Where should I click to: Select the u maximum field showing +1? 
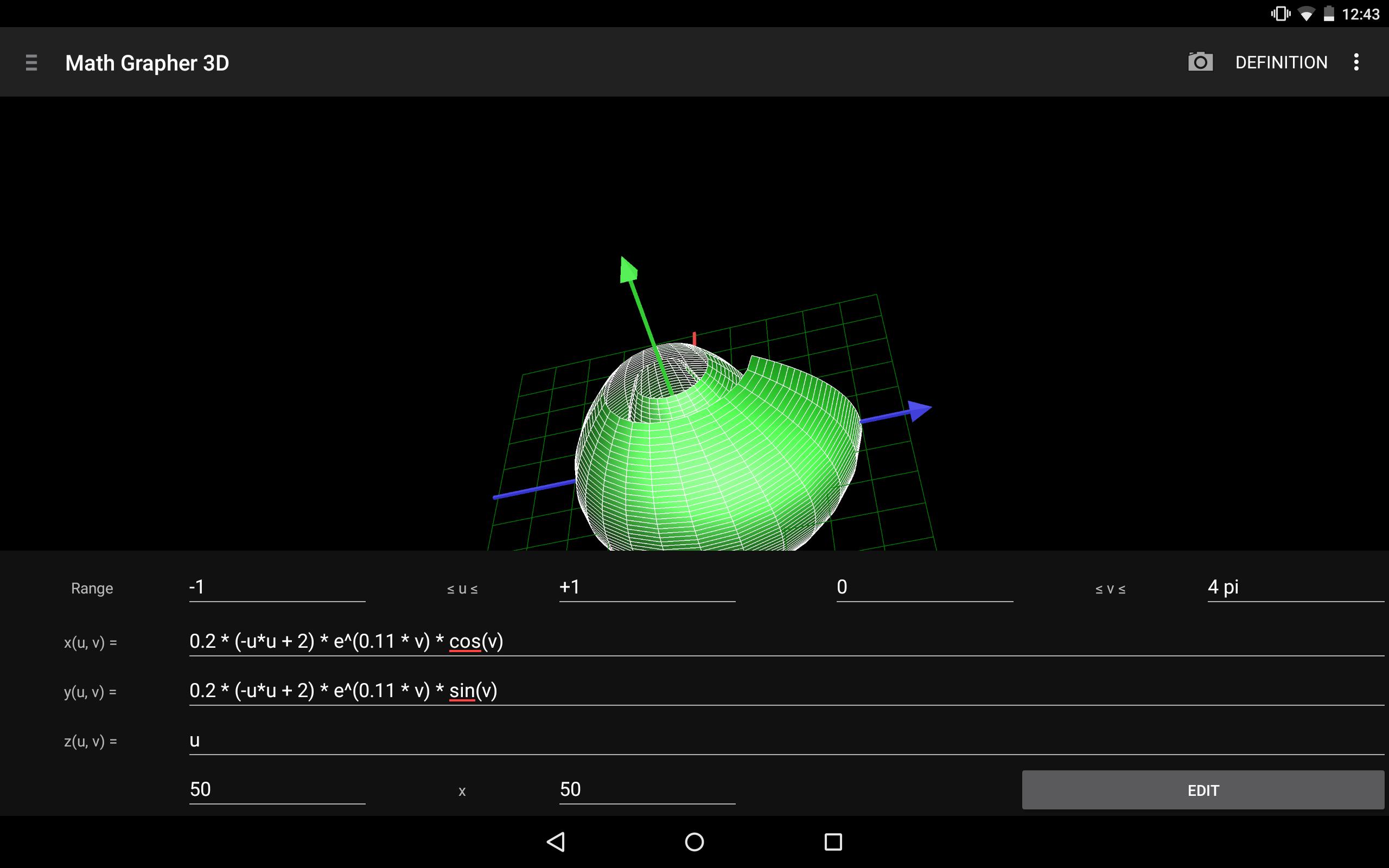point(647,588)
